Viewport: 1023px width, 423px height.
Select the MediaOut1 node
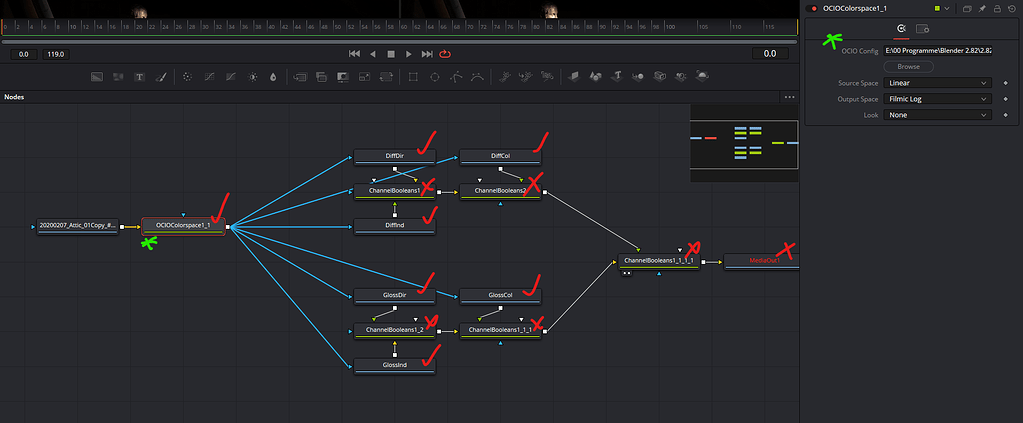(761, 261)
